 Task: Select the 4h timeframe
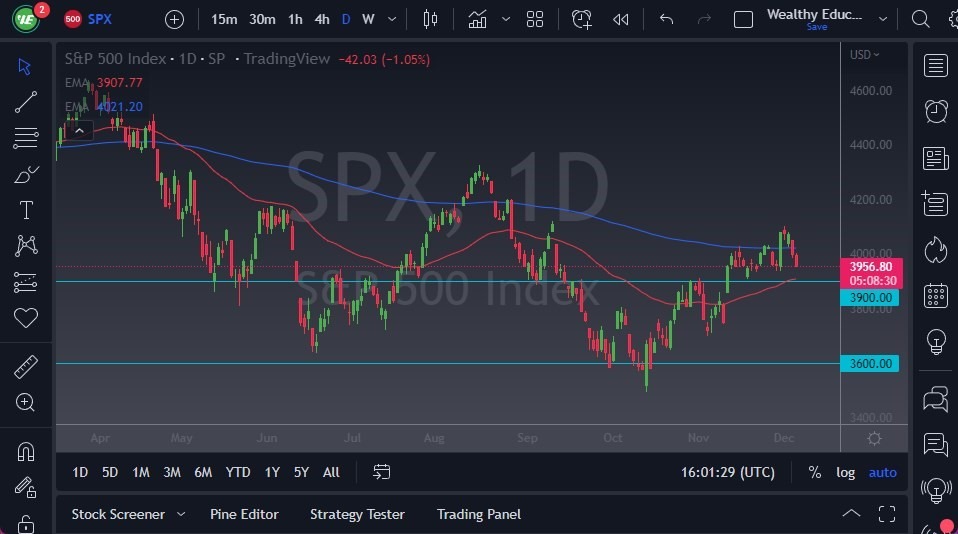[x=322, y=20]
